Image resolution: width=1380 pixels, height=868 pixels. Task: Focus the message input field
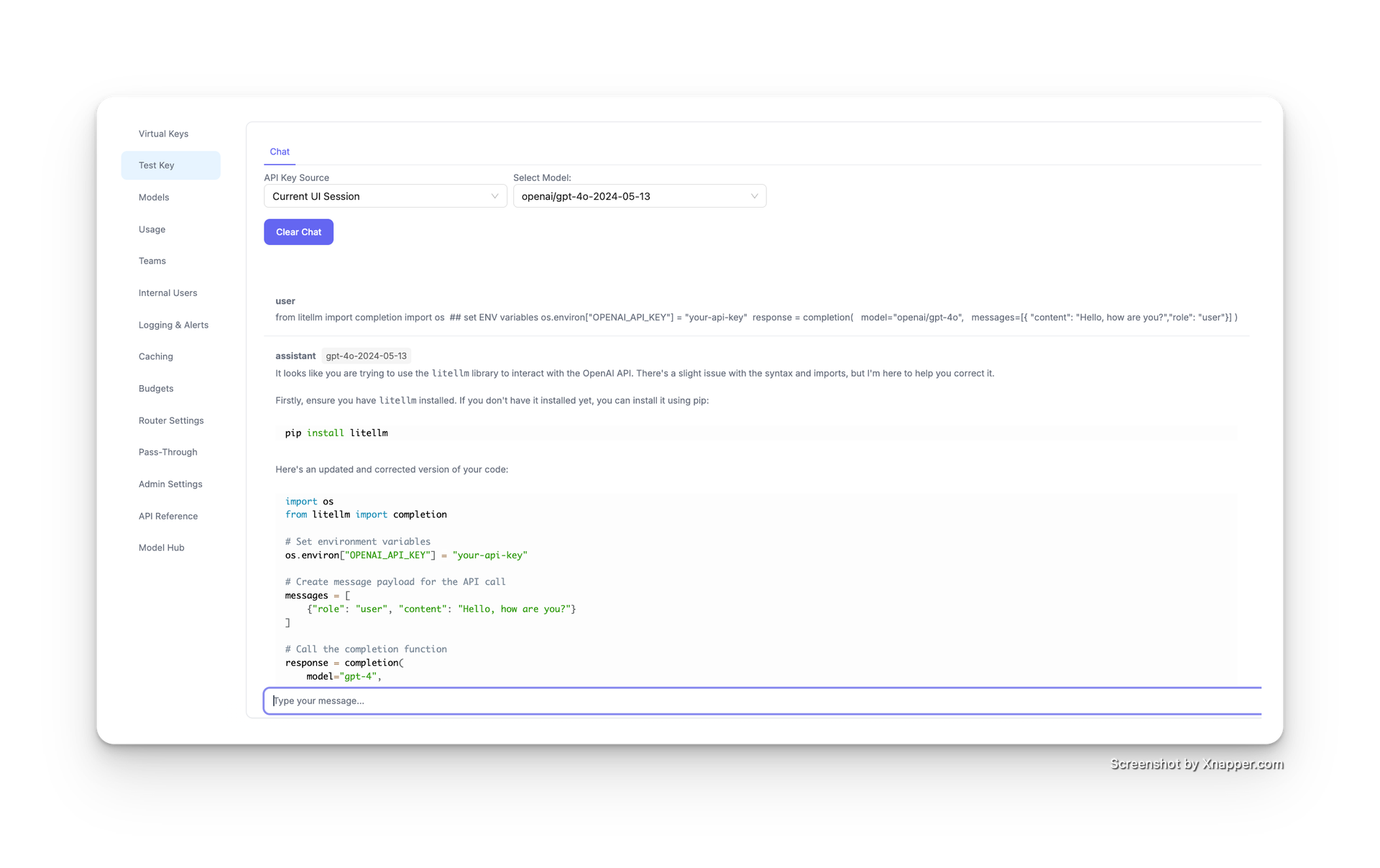(762, 701)
